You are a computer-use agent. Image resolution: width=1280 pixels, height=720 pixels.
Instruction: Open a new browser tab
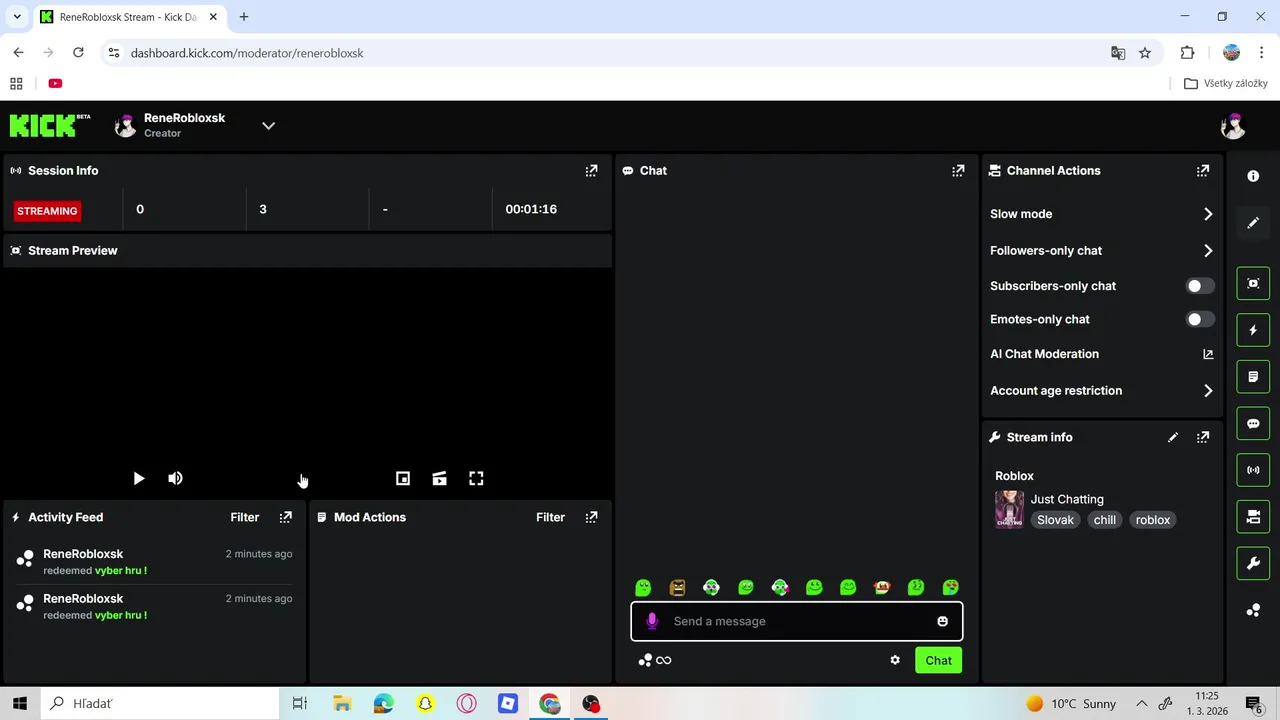244,17
